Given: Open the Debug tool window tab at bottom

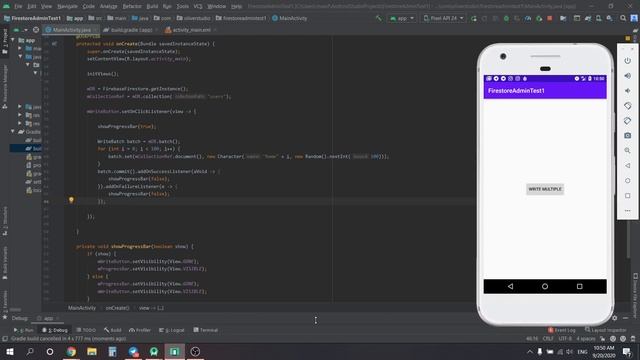Looking at the screenshot, I should coord(55,330).
